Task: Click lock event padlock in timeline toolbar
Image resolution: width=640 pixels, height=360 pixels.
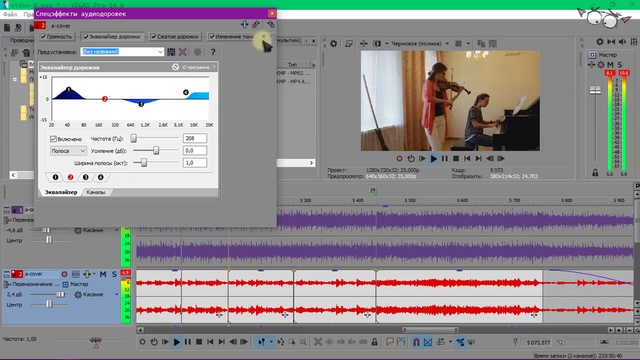Action: (x=375, y=342)
